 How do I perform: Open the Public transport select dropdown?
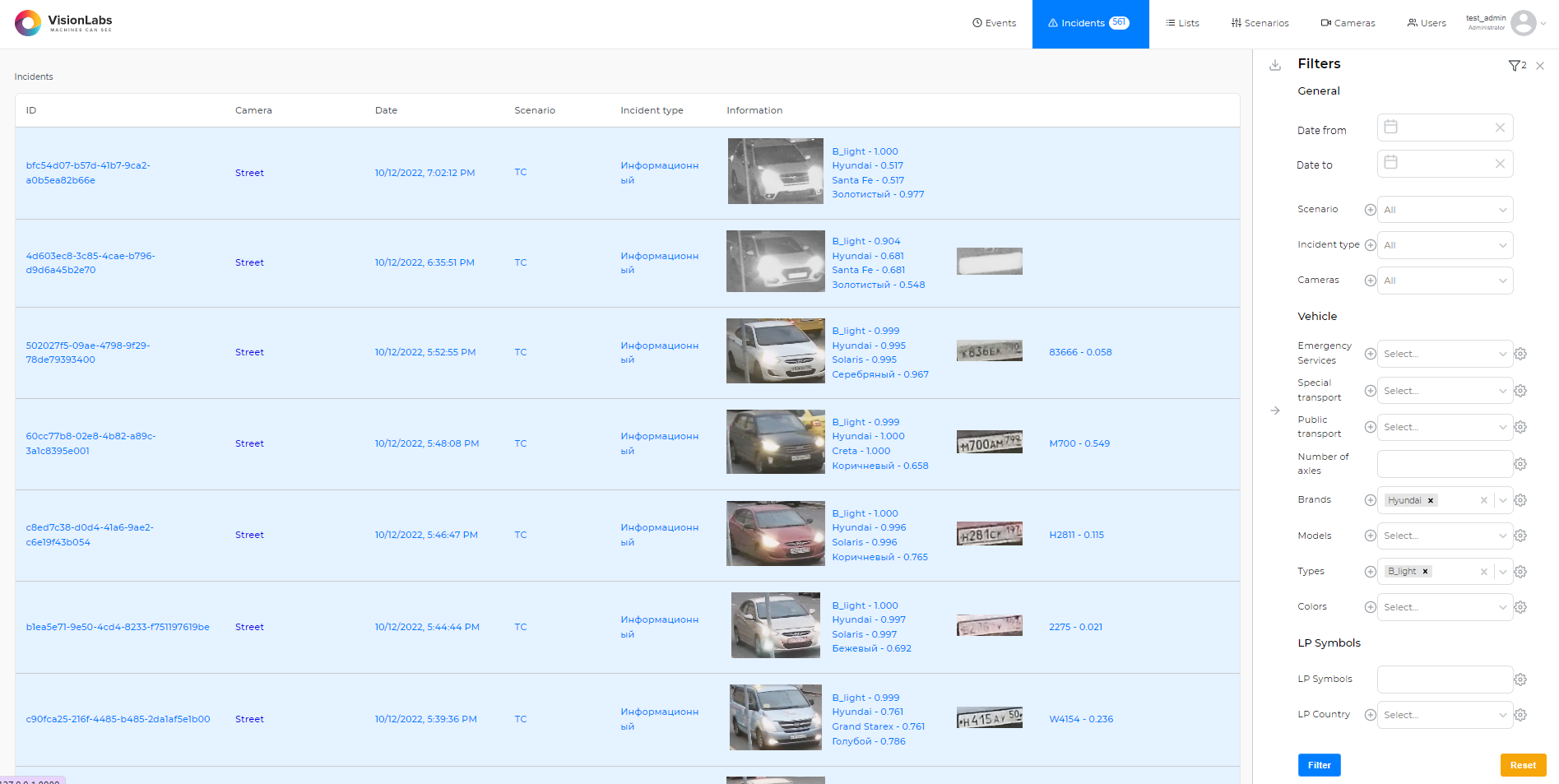point(1445,427)
